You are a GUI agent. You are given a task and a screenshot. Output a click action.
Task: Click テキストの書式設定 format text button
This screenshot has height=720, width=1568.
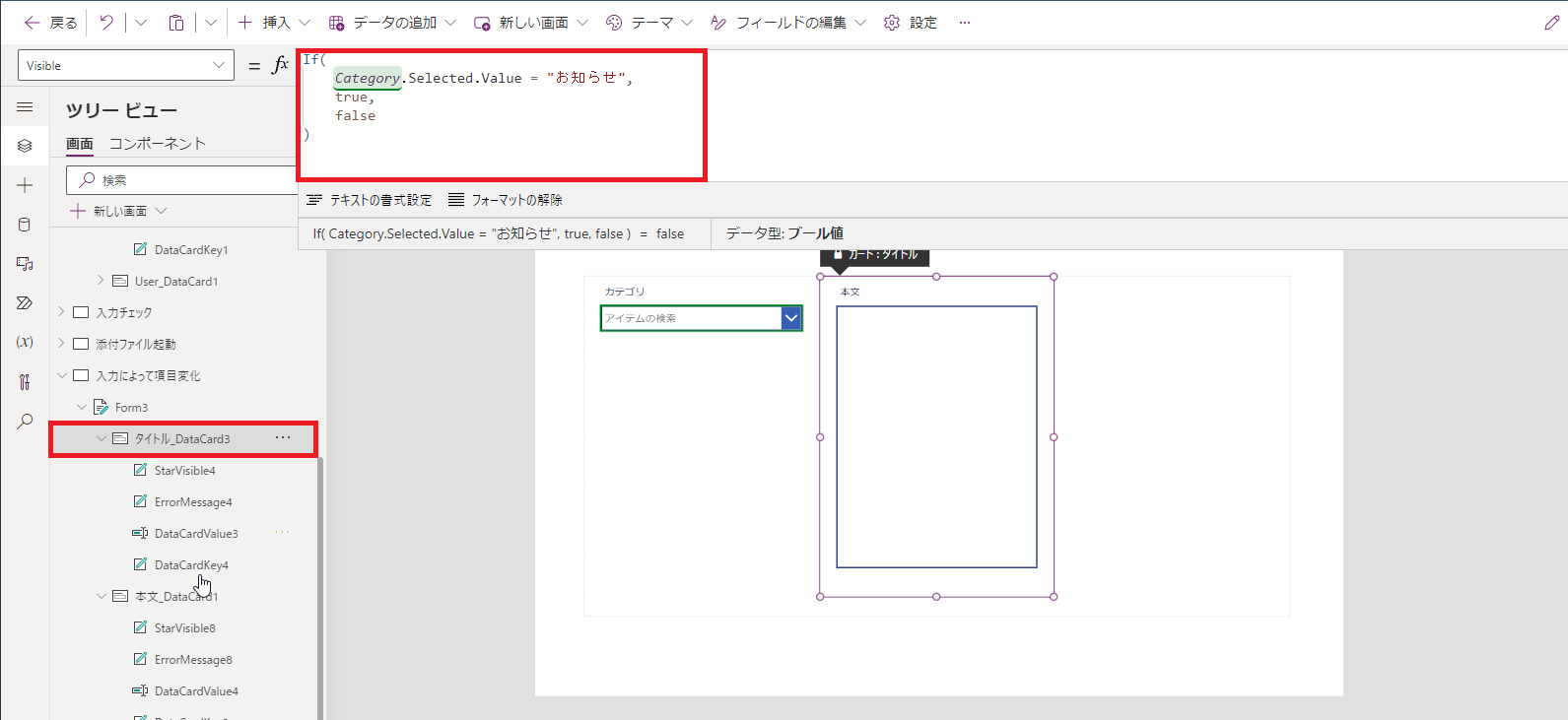point(369,200)
